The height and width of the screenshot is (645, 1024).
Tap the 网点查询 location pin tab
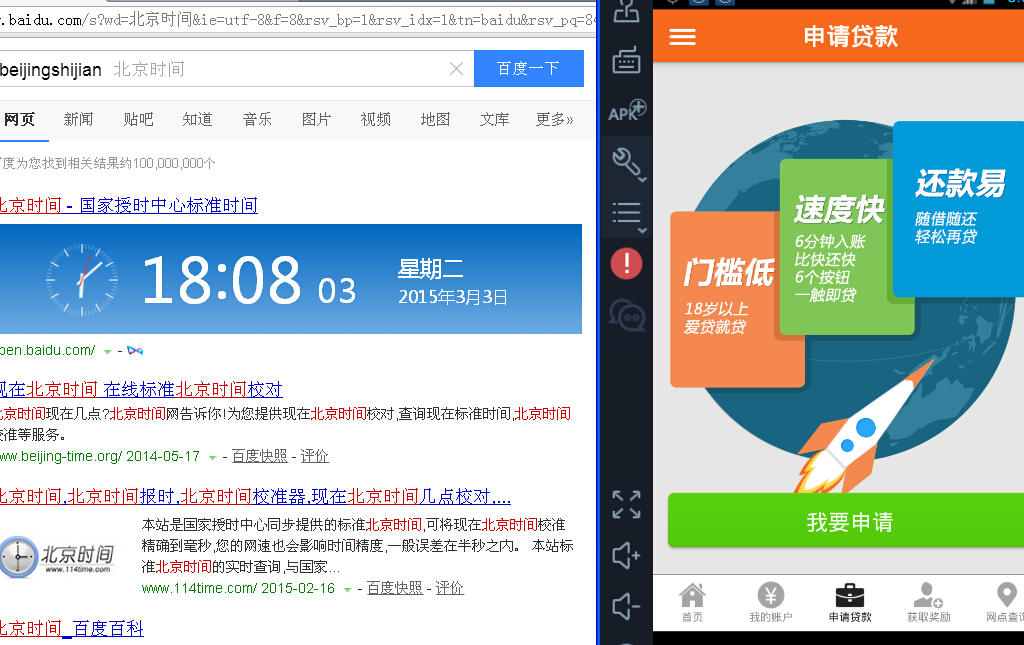pyautogui.click(x=1006, y=603)
